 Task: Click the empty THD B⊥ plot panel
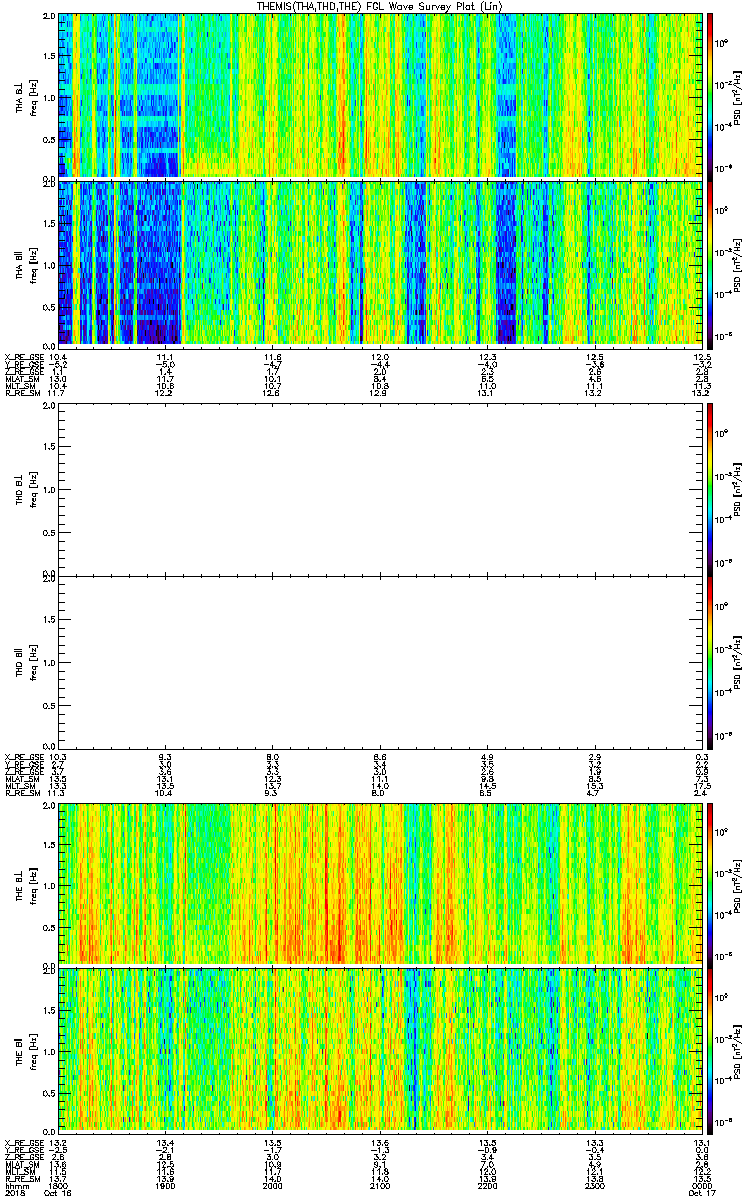coord(380,489)
